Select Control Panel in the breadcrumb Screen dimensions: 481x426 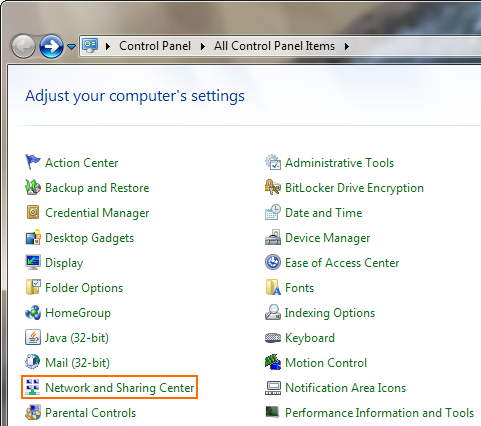(x=155, y=46)
